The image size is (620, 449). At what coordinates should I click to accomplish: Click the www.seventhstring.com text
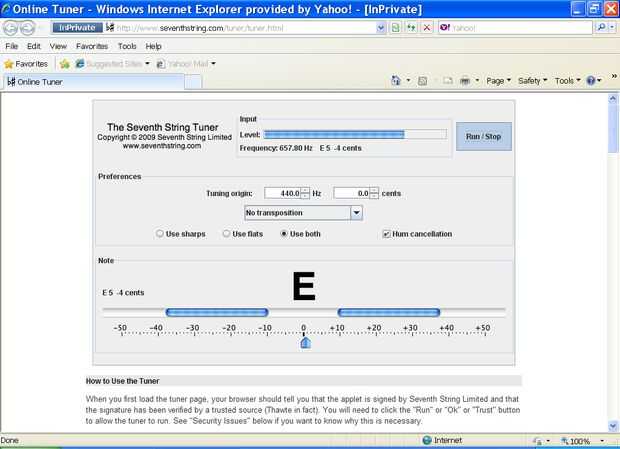click(162, 146)
